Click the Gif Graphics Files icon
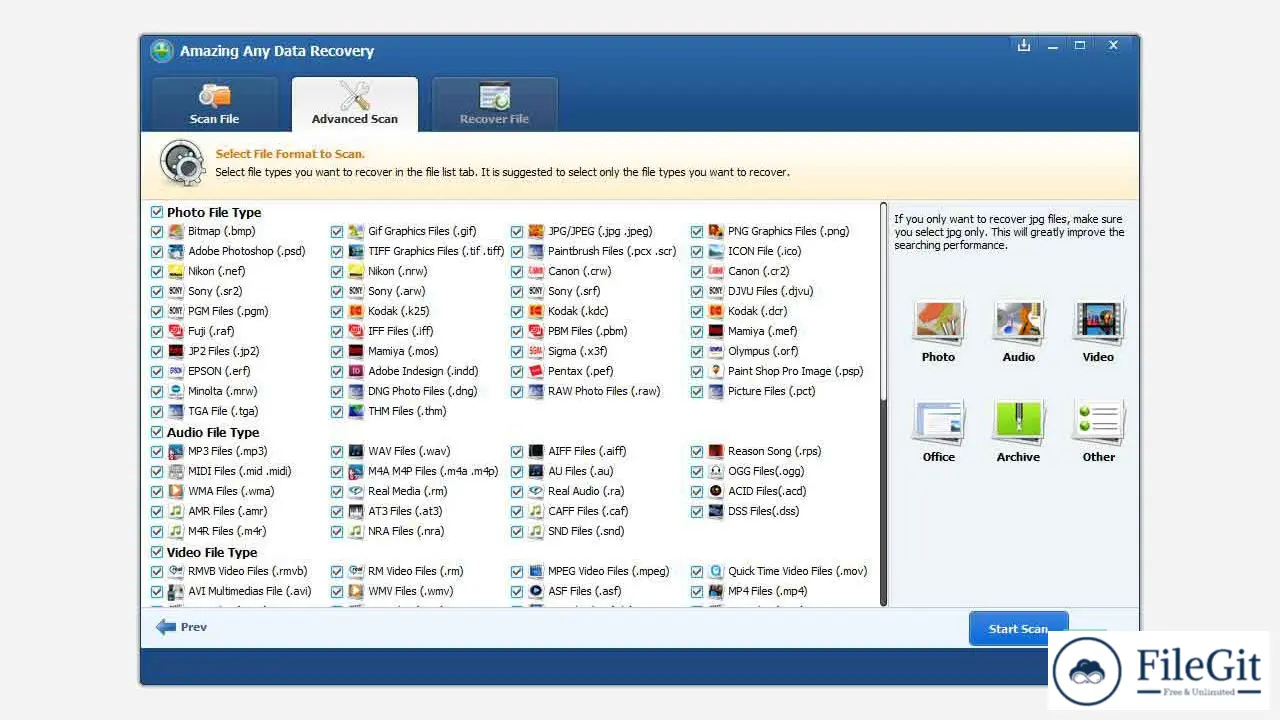Screen dimensions: 1280x720 (356, 231)
